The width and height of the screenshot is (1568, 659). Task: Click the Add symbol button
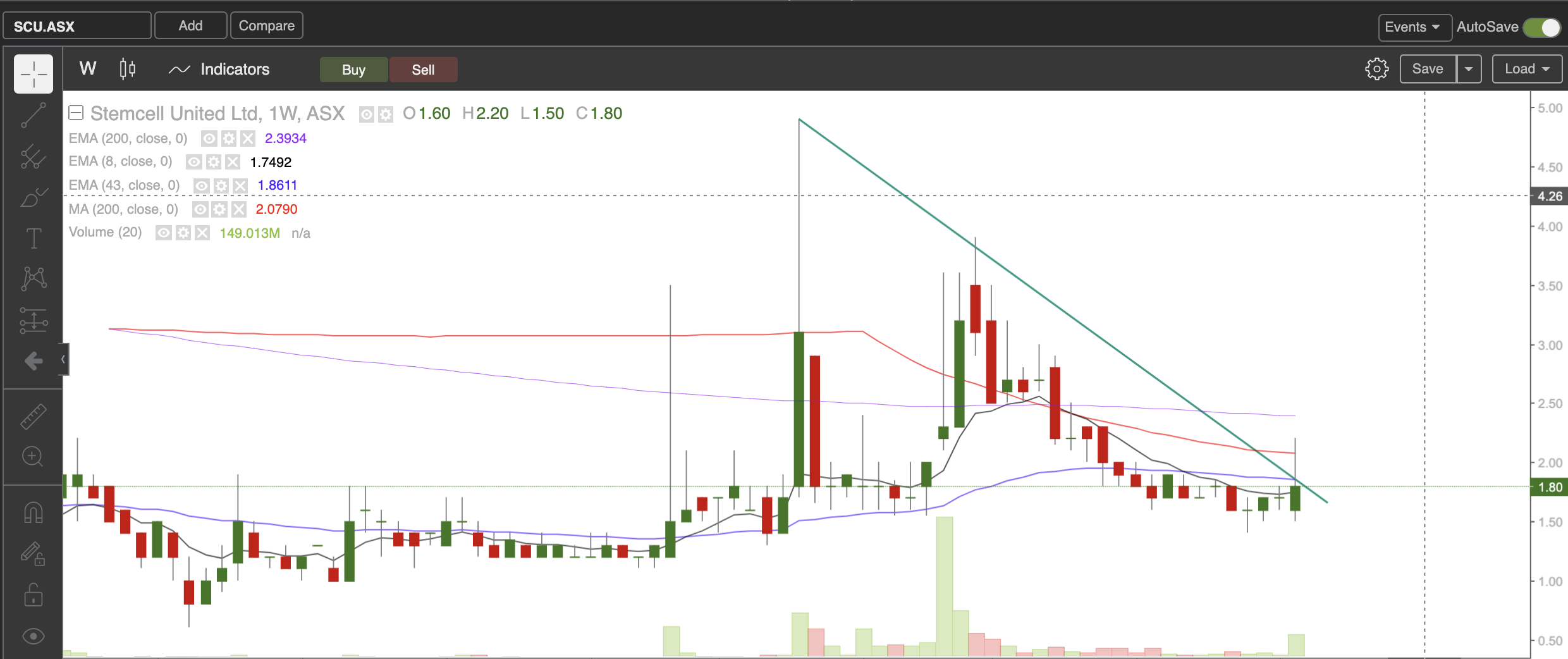(x=190, y=25)
